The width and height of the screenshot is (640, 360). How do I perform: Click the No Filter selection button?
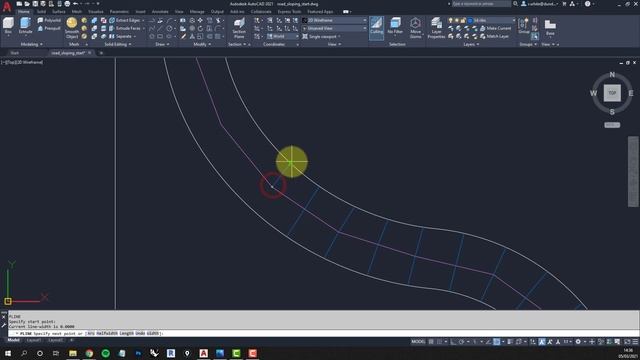(x=395, y=27)
